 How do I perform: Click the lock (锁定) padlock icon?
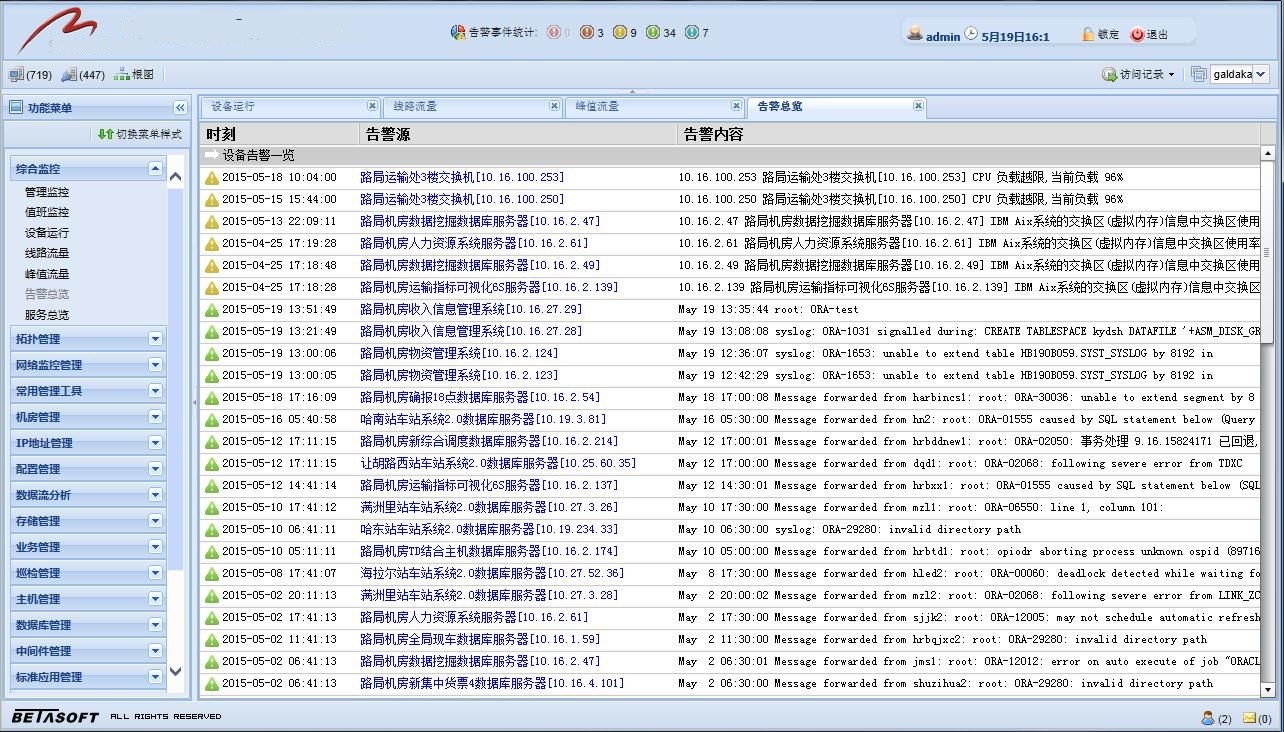[x=1088, y=35]
